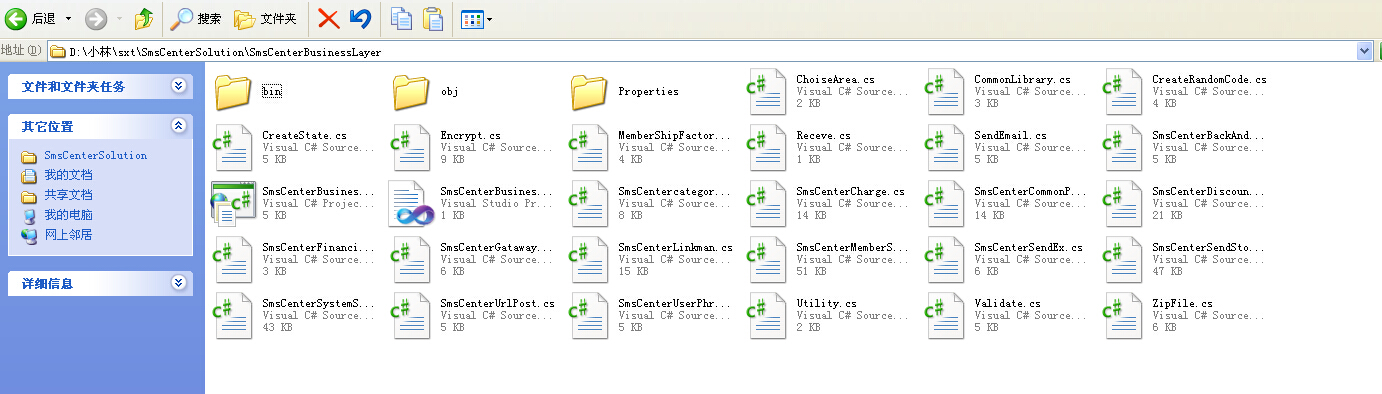This screenshot has width=1382, height=394.
Task: Select the Properties folder icon
Action: [x=588, y=91]
